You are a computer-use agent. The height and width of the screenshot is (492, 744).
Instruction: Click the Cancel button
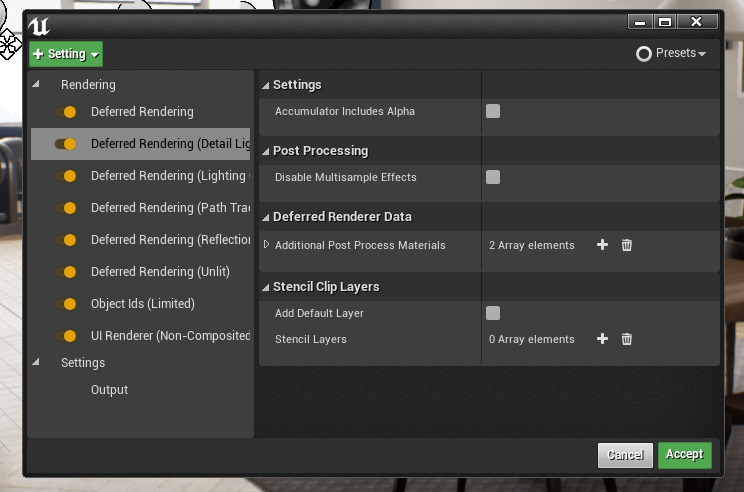[625, 455]
